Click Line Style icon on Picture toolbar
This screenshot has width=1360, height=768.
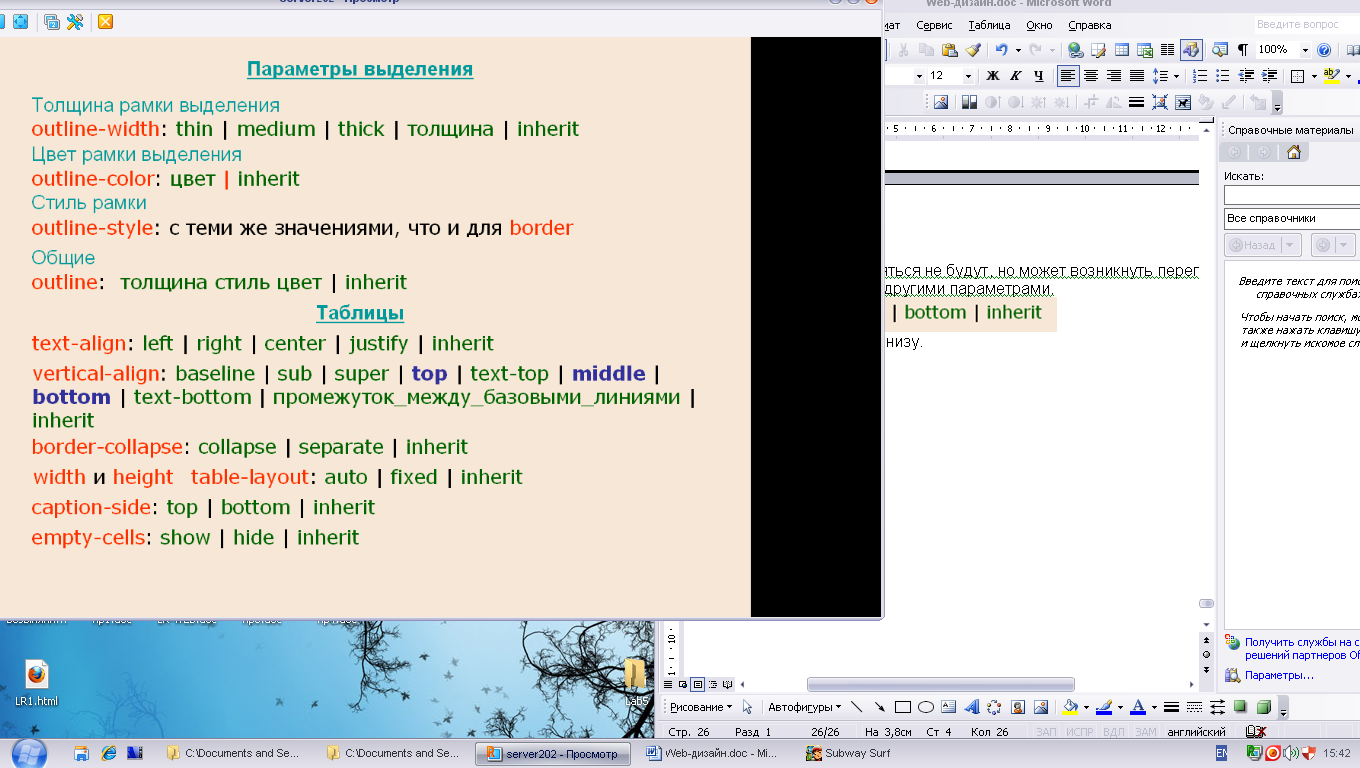click(1136, 102)
